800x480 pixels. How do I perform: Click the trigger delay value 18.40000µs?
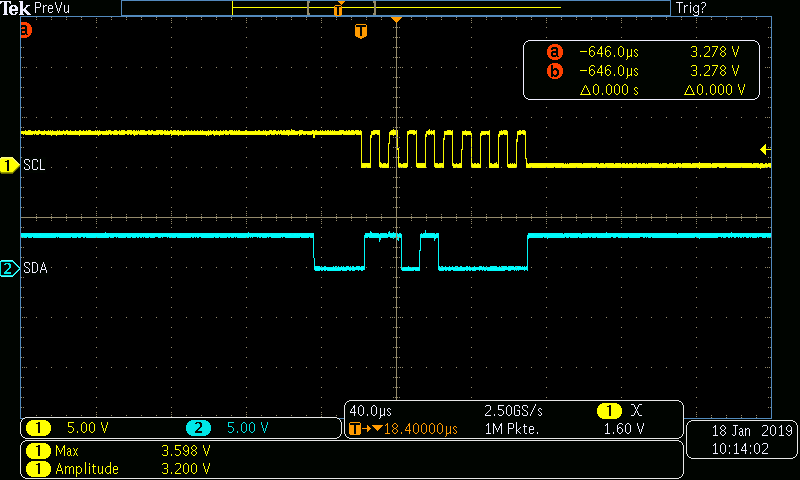[x=420, y=429]
